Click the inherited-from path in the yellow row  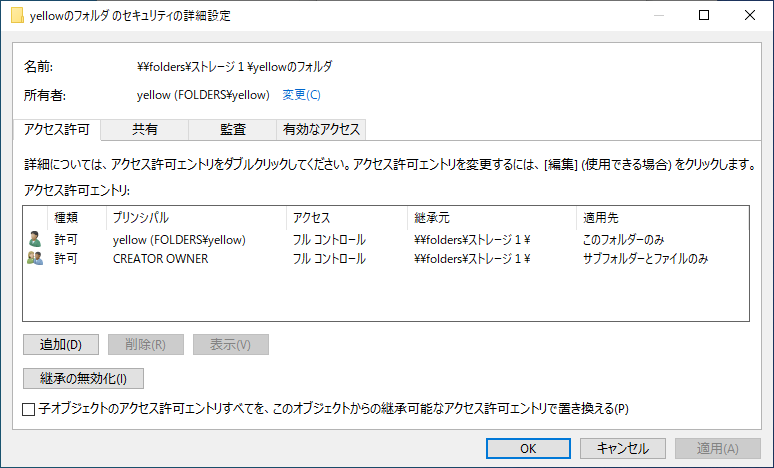(472, 240)
